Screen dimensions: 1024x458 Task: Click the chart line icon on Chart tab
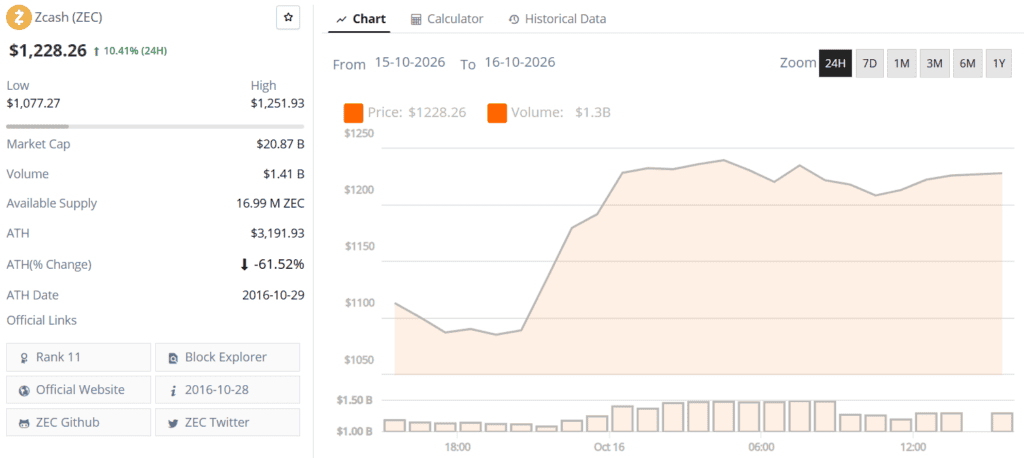click(x=342, y=20)
